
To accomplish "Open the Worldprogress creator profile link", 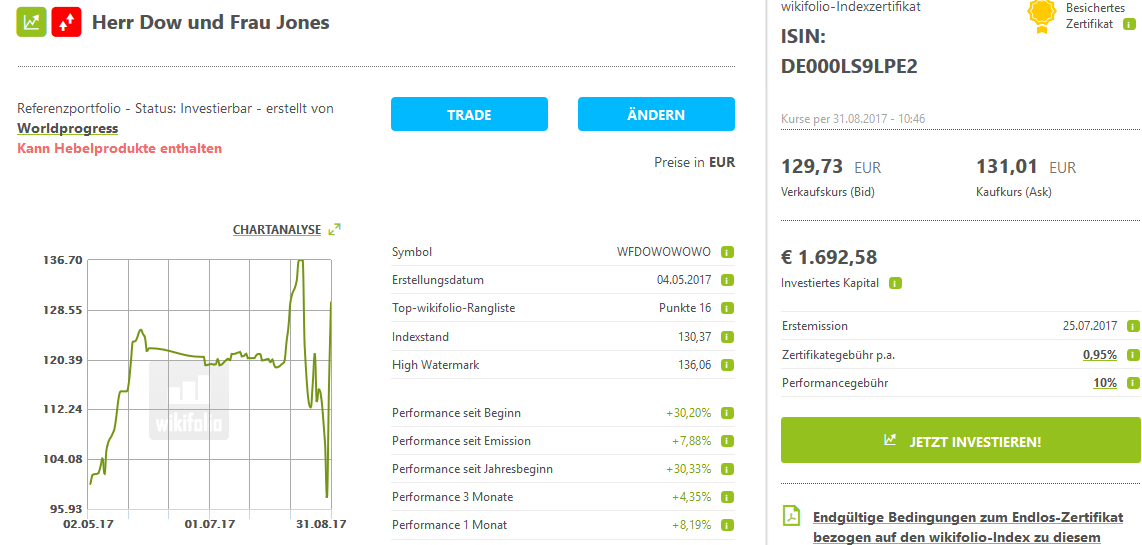I will click(x=67, y=128).
